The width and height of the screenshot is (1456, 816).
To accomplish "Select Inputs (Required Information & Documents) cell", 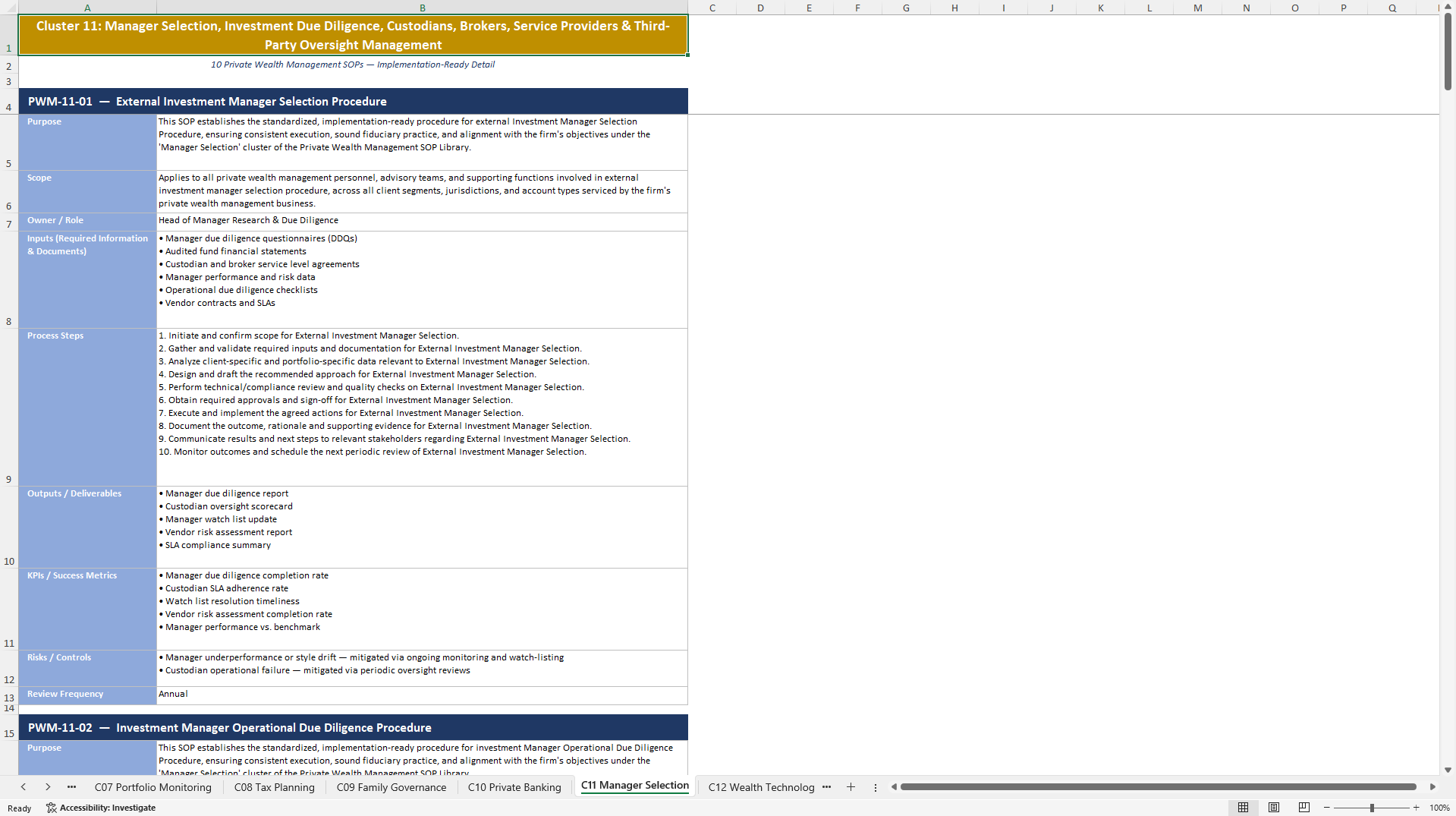I will click(x=87, y=280).
